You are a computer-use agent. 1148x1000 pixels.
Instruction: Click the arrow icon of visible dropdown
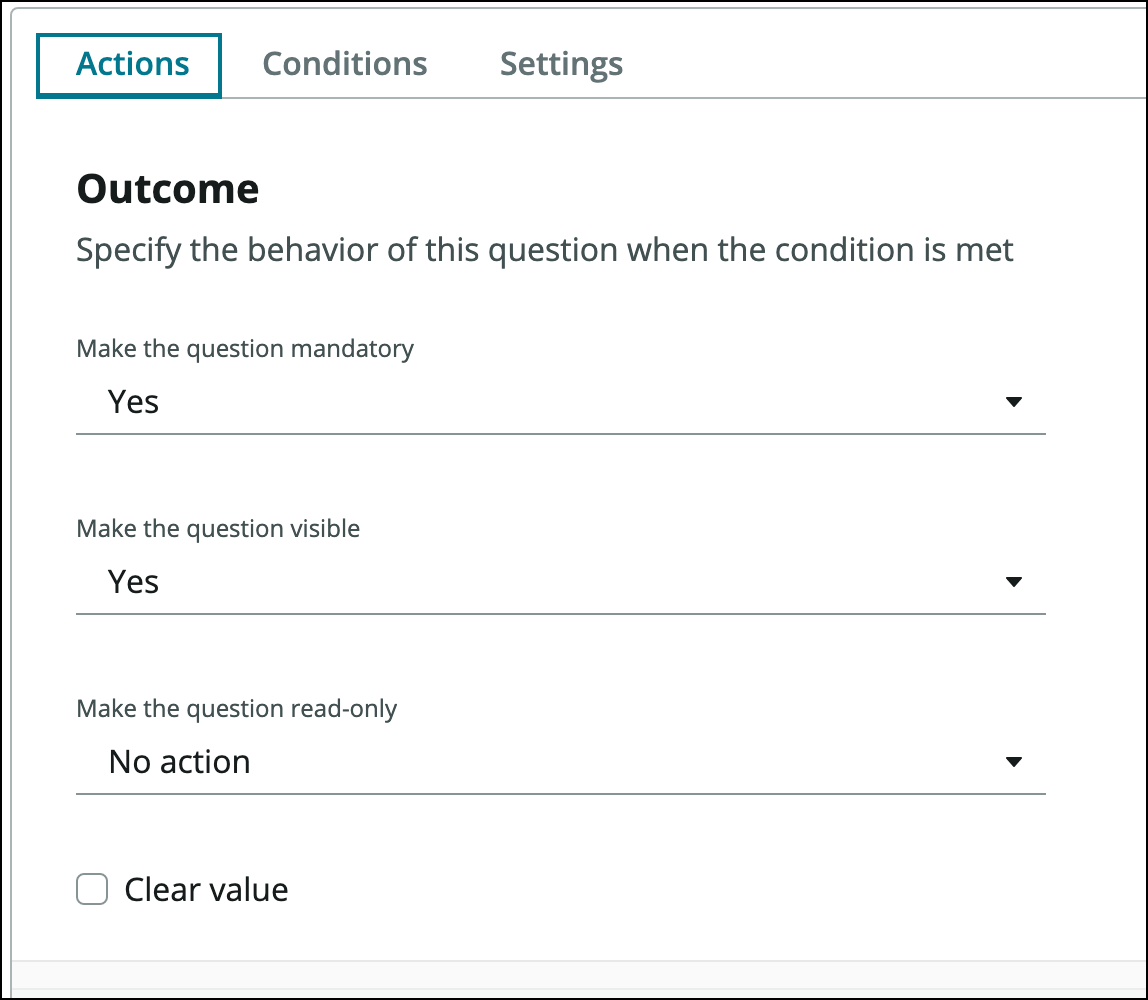(1013, 582)
